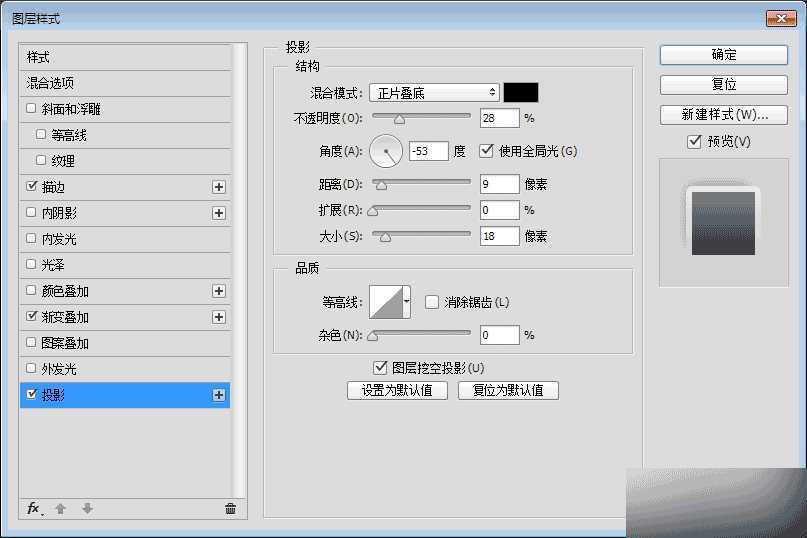The image size is (807, 538).
Task: Enable 外发光 checkbox
Action: (x=31, y=368)
